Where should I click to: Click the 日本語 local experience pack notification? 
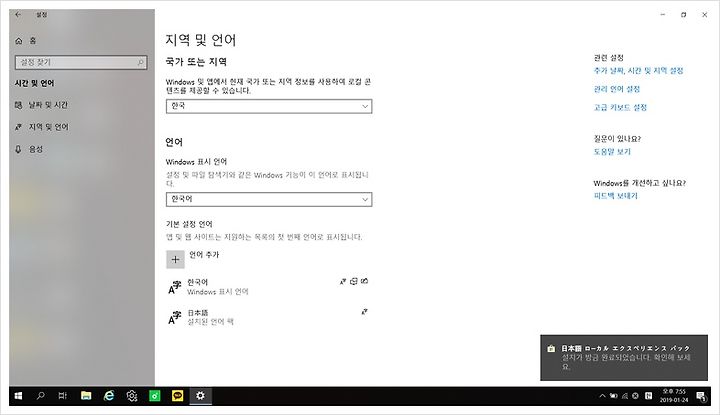point(624,358)
